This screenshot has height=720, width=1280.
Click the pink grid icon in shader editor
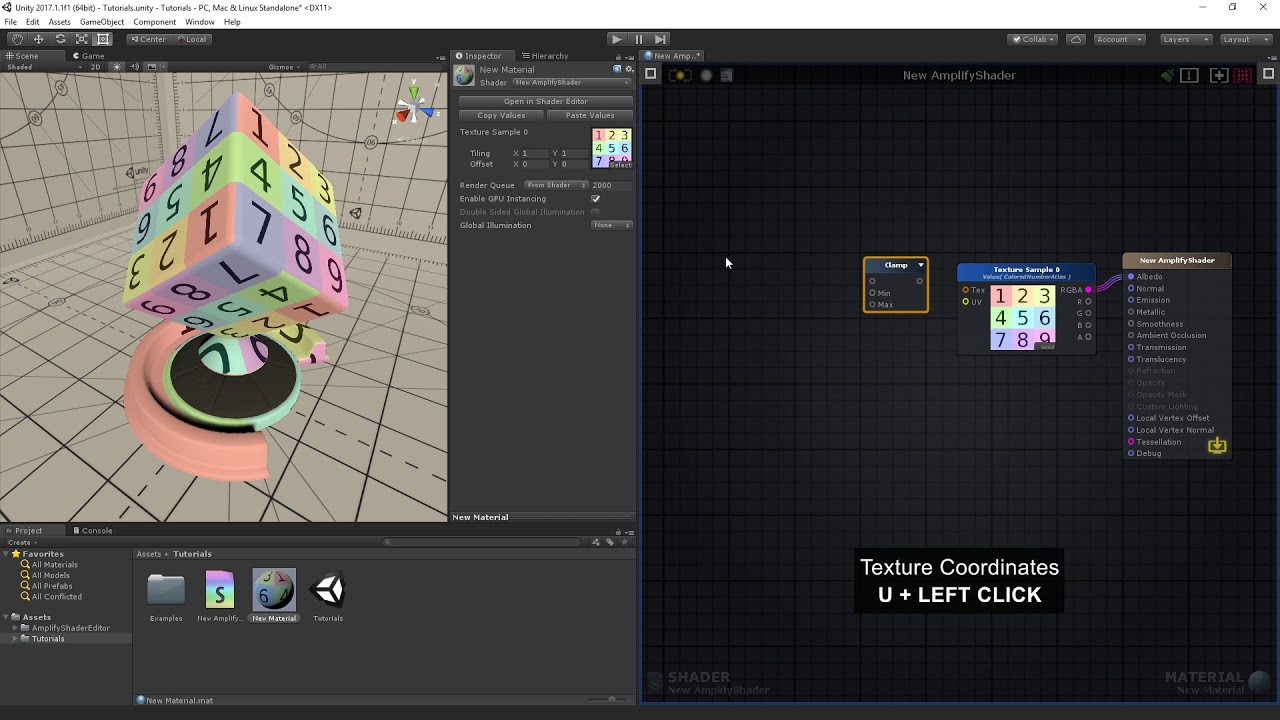pyautogui.click(x=1242, y=75)
